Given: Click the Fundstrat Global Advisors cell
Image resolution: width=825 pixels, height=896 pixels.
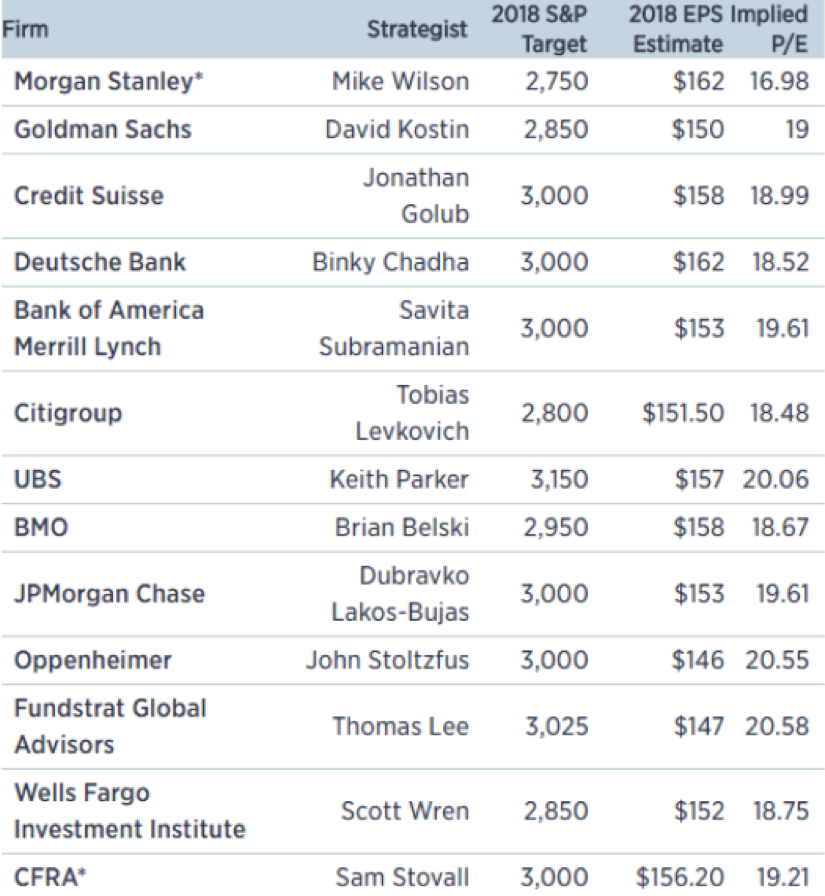Looking at the screenshot, I should [110, 726].
